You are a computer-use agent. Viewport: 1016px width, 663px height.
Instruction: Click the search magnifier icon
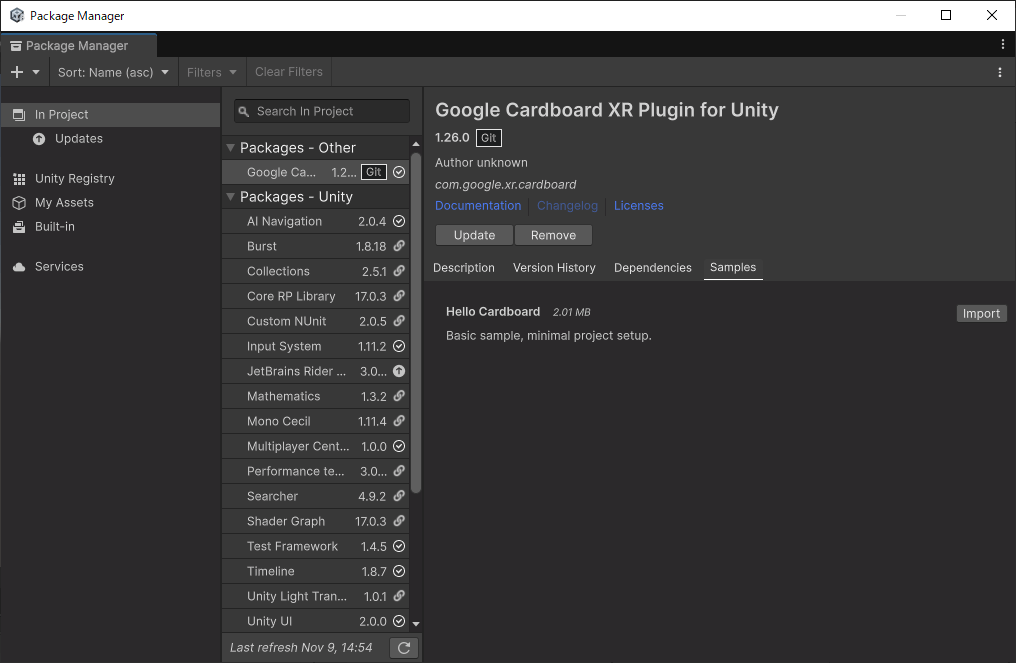coord(244,111)
